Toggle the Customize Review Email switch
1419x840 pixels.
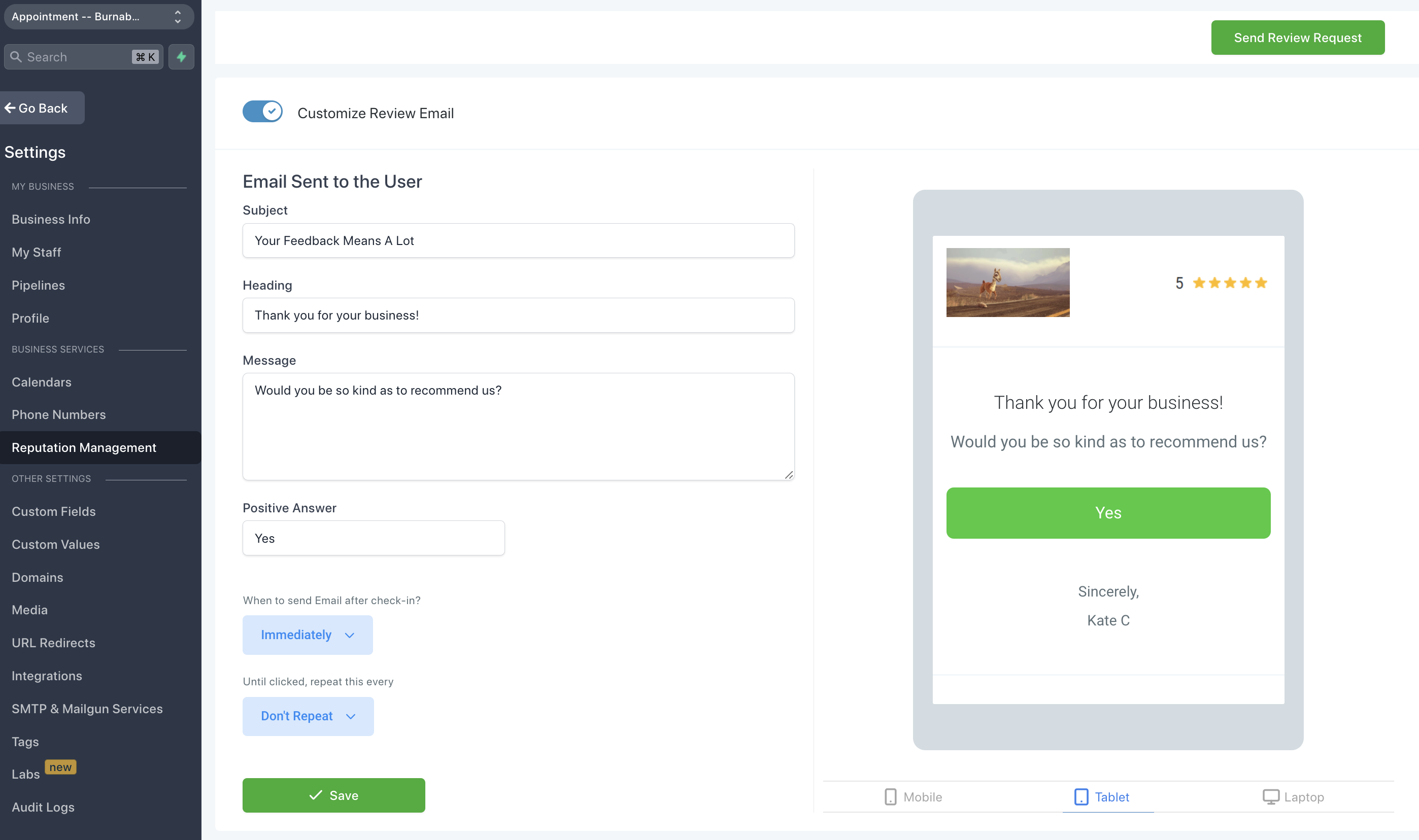coord(263,112)
